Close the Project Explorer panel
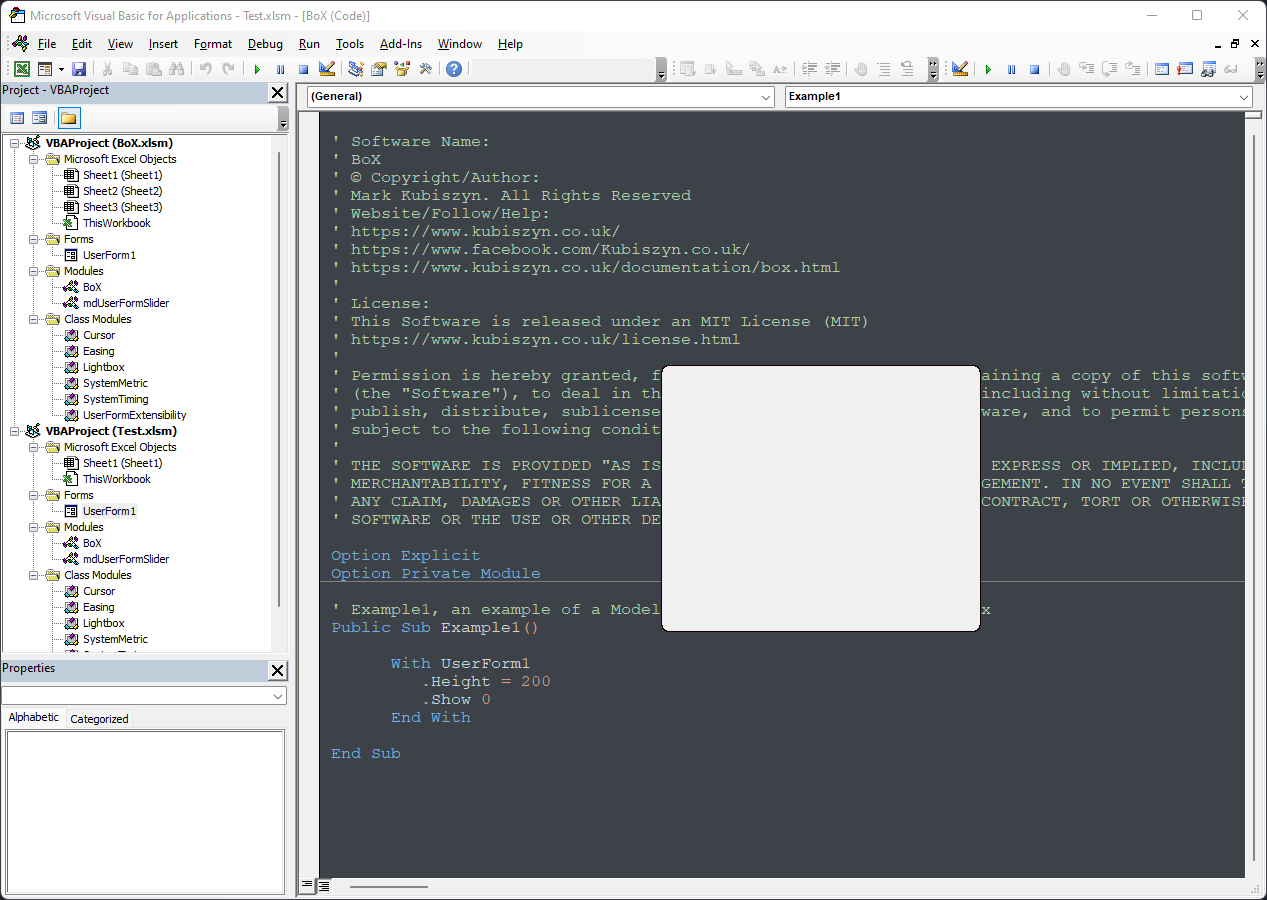The height and width of the screenshot is (900, 1267). point(277,93)
